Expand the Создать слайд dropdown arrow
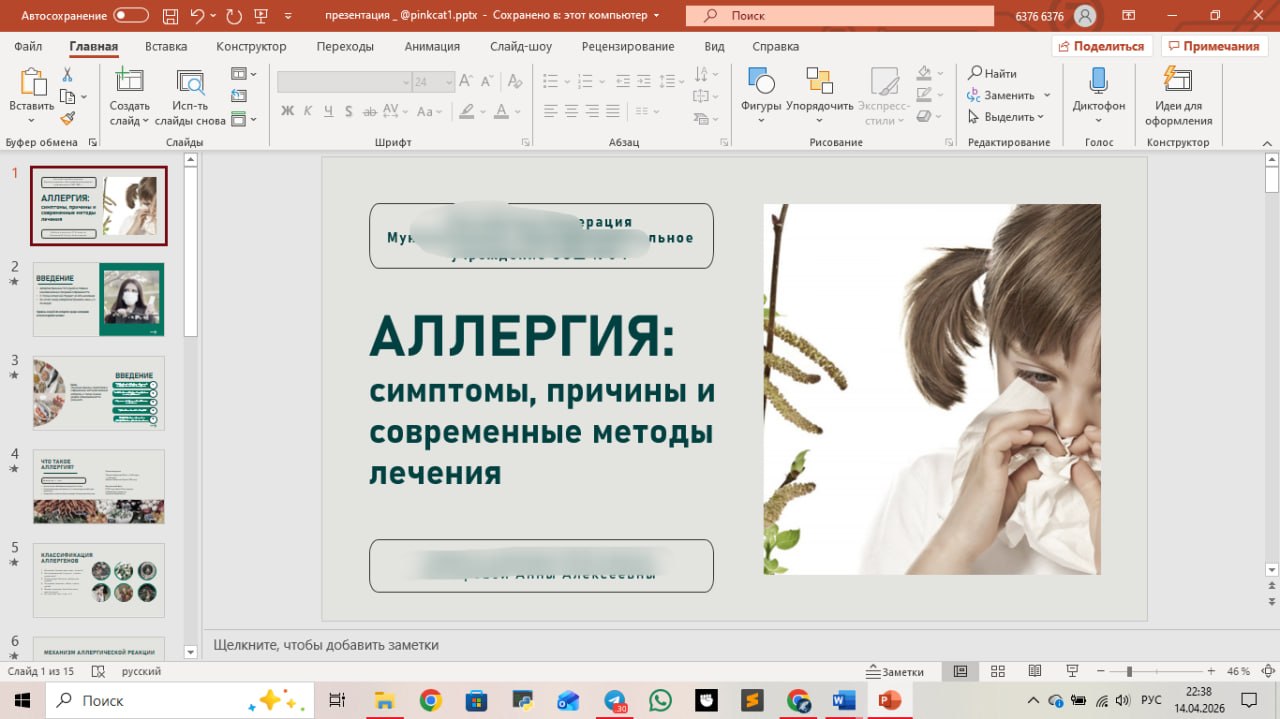The width and height of the screenshot is (1280, 719). tap(145, 121)
